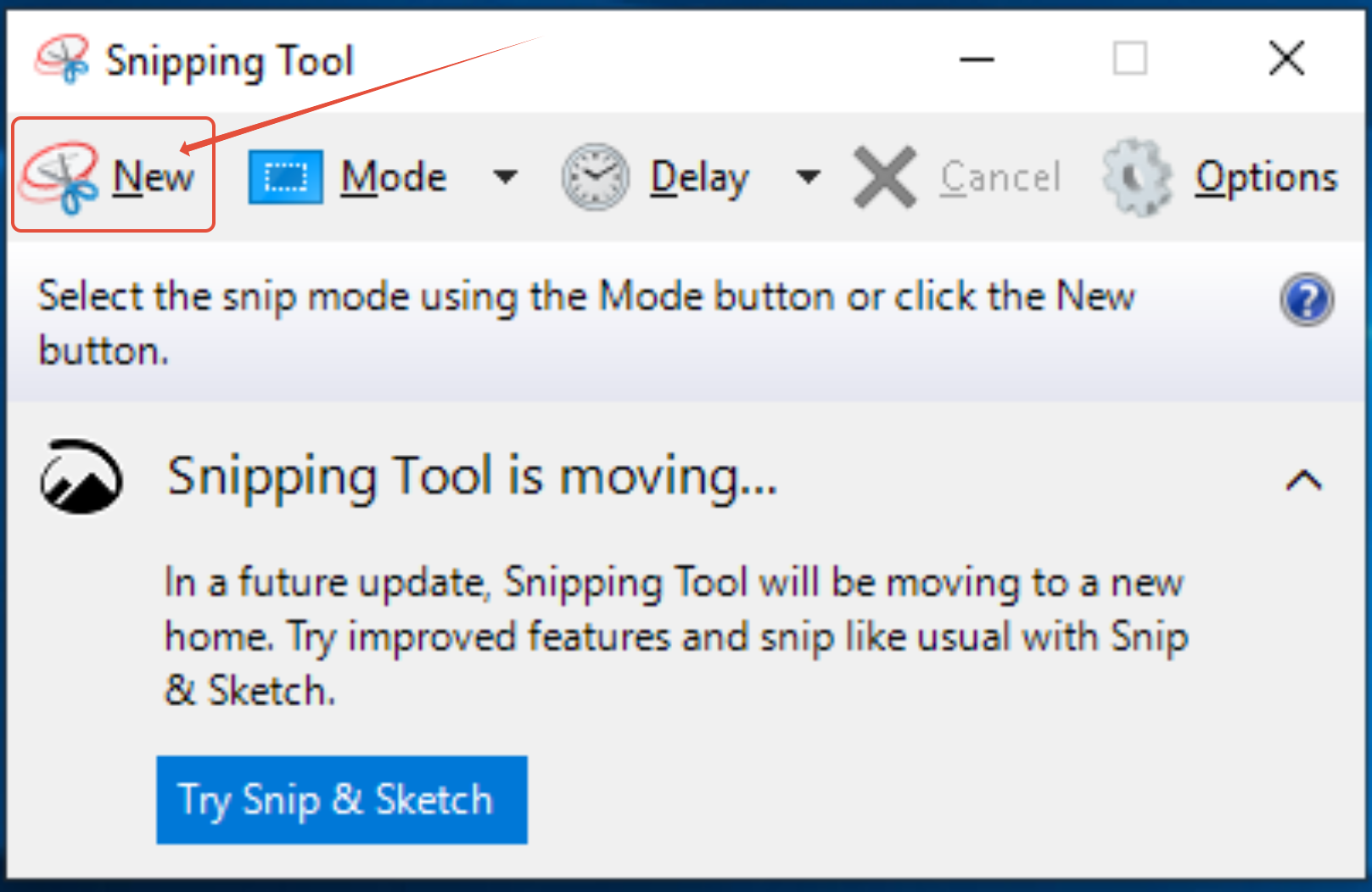The height and width of the screenshot is (892, 1372).
Task: Maximize the Snipping Tool window
Action: coord(1130,59)
